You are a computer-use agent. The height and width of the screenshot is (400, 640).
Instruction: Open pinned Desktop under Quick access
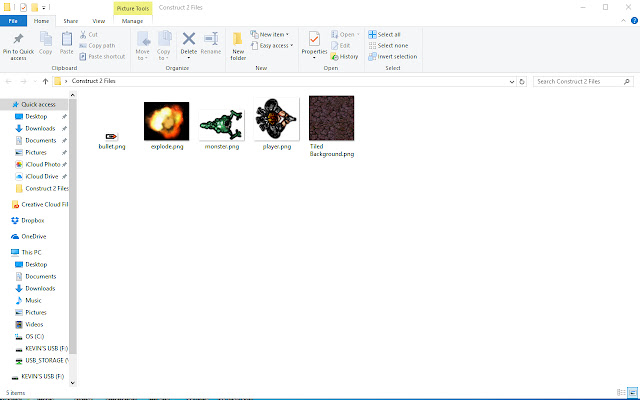pyautogui.click(x=36, y=116)
